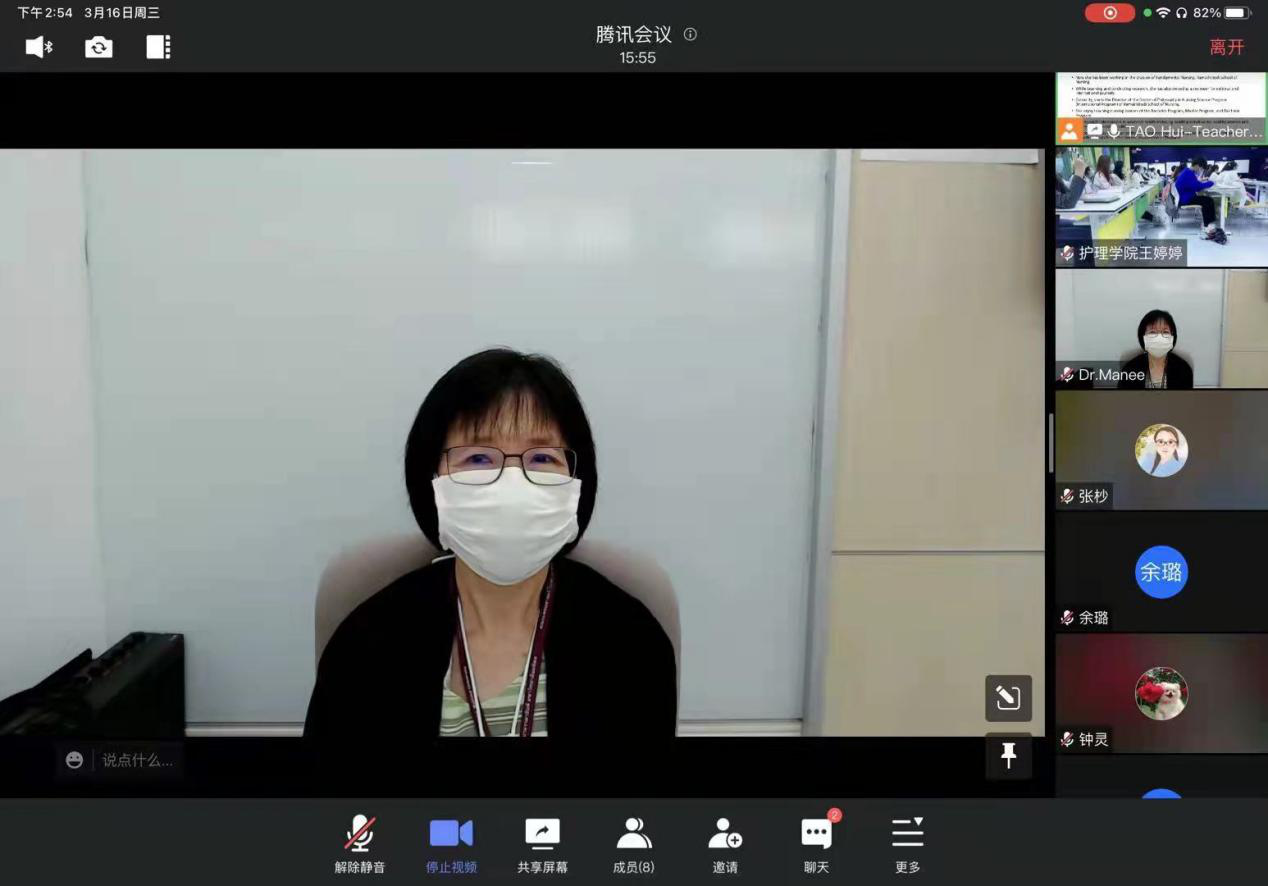The width and height of the screenshot is (1268, 886).
Task: Tap the muted mic icon beside 护理学院王婷婷
Action: (1067, 253)
